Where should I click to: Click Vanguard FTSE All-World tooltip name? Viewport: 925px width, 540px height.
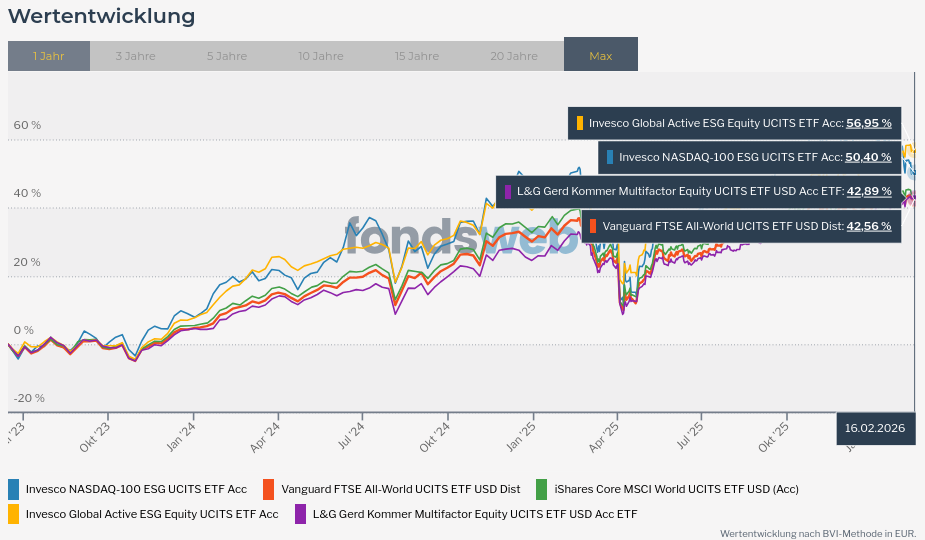click(x=723, y=226)
